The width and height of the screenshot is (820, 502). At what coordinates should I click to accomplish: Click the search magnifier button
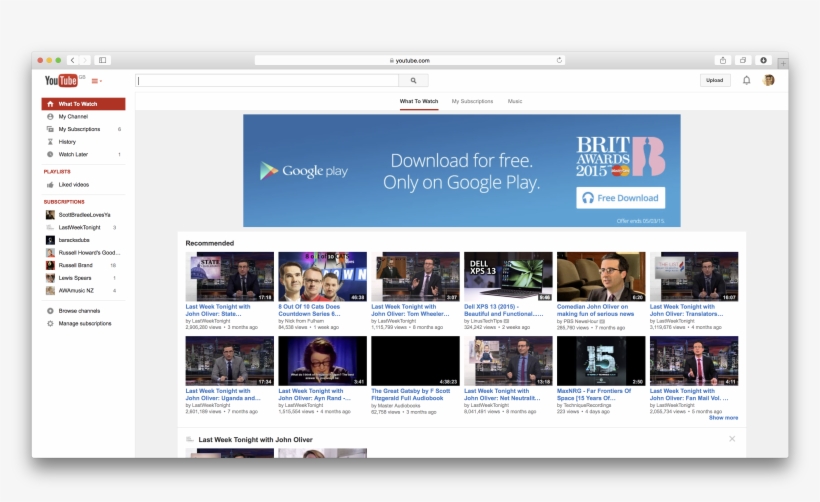pos(413,81)
